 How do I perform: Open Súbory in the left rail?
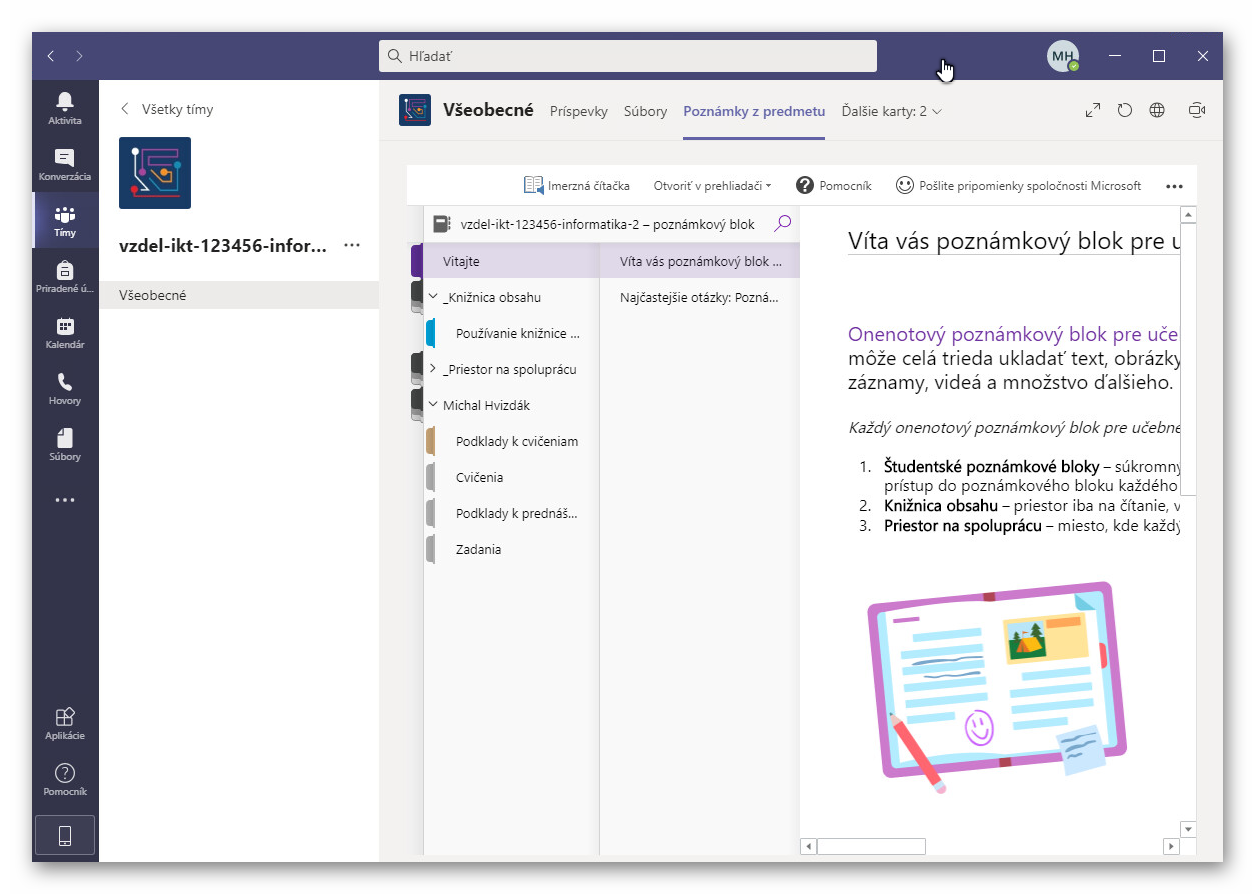[65, 444]
